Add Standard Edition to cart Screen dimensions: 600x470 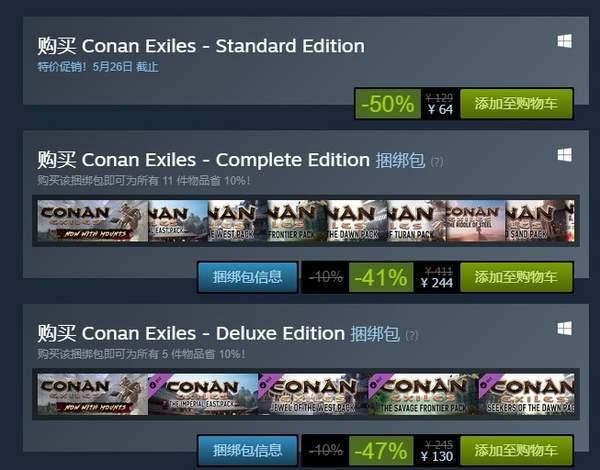(516, 104)
